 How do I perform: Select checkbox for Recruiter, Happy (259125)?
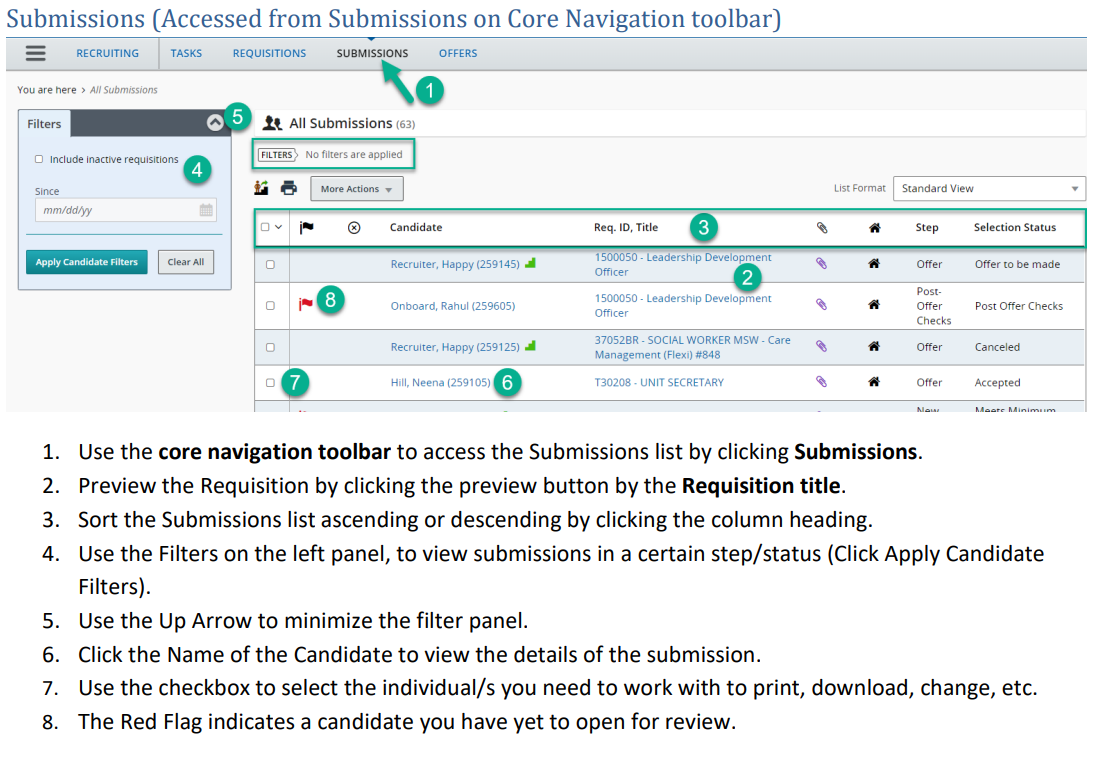[270, 347]
